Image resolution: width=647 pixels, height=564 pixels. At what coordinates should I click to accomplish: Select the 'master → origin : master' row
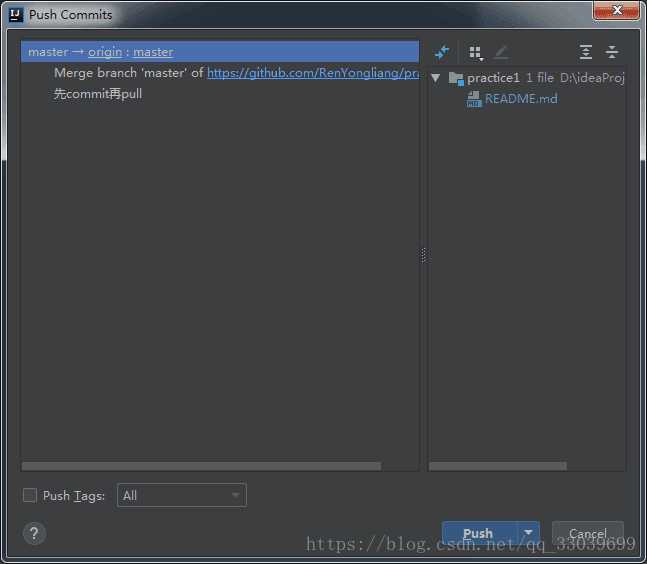pyautogui.click(x=220, y=52)
